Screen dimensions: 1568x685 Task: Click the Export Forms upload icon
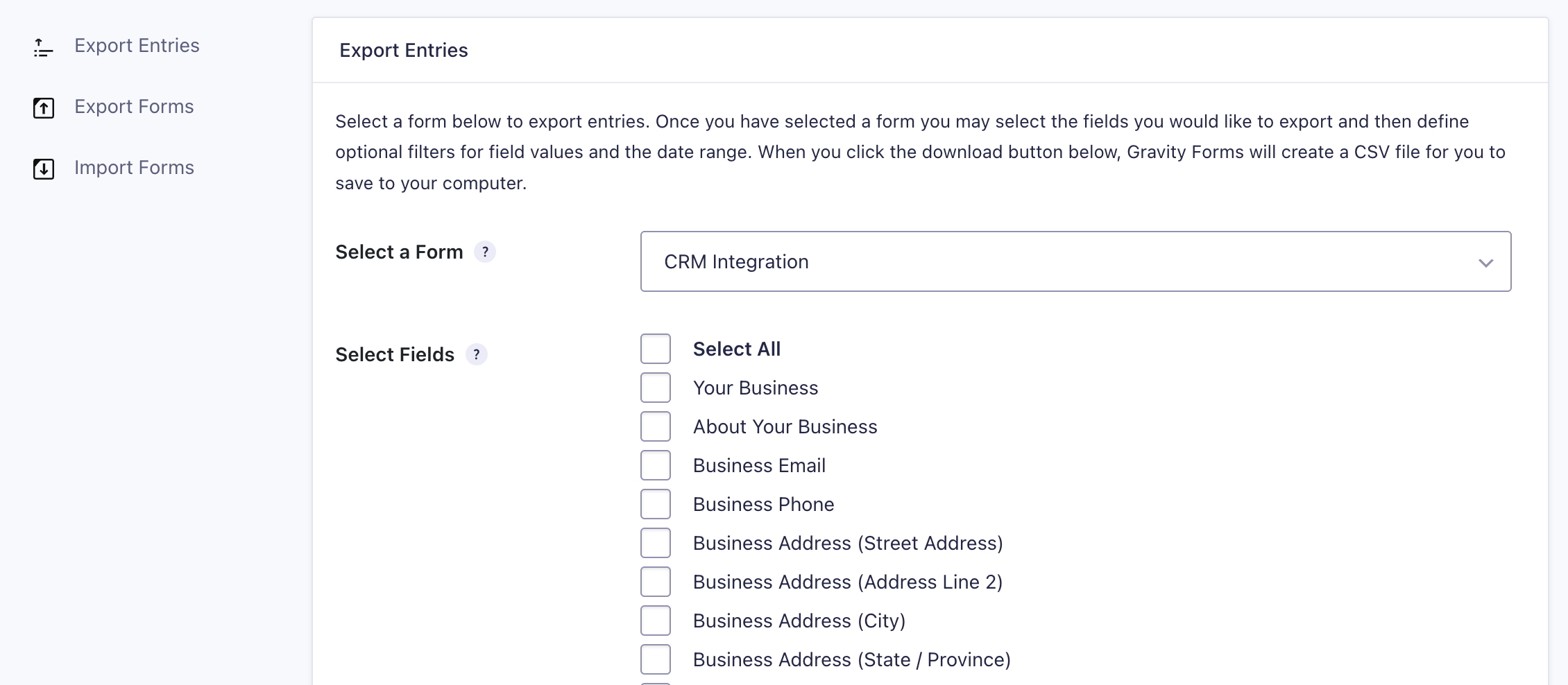coord(44,107)
